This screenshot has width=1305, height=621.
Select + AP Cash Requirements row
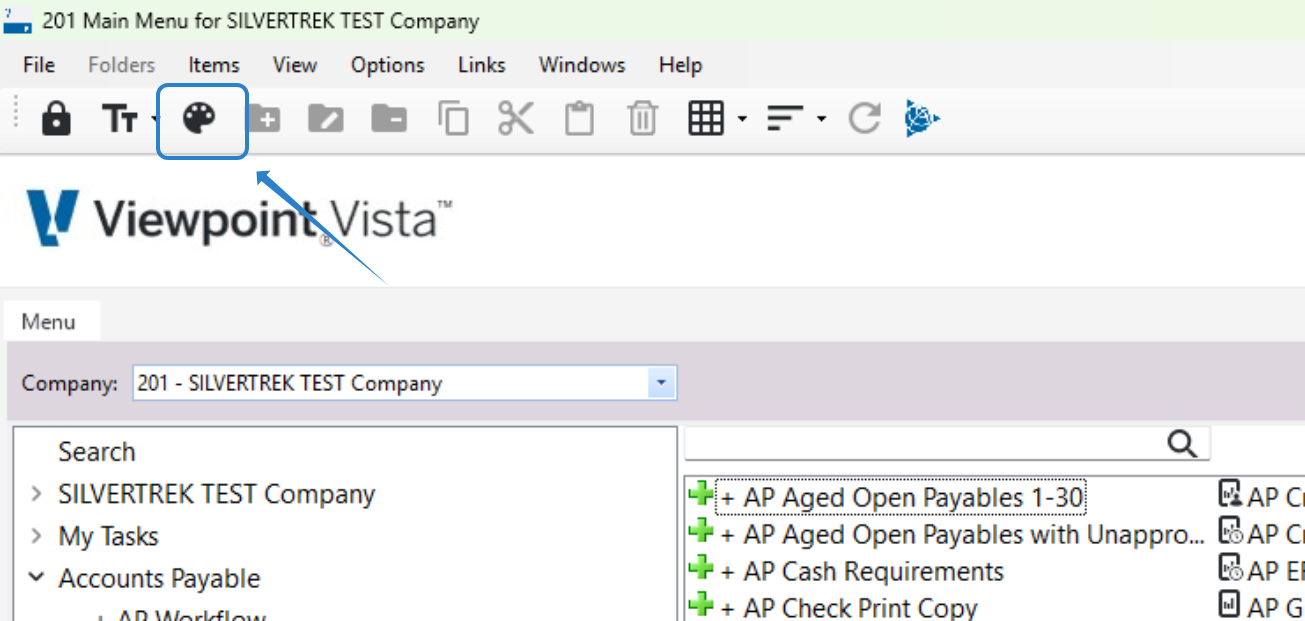tap(862, 571)
